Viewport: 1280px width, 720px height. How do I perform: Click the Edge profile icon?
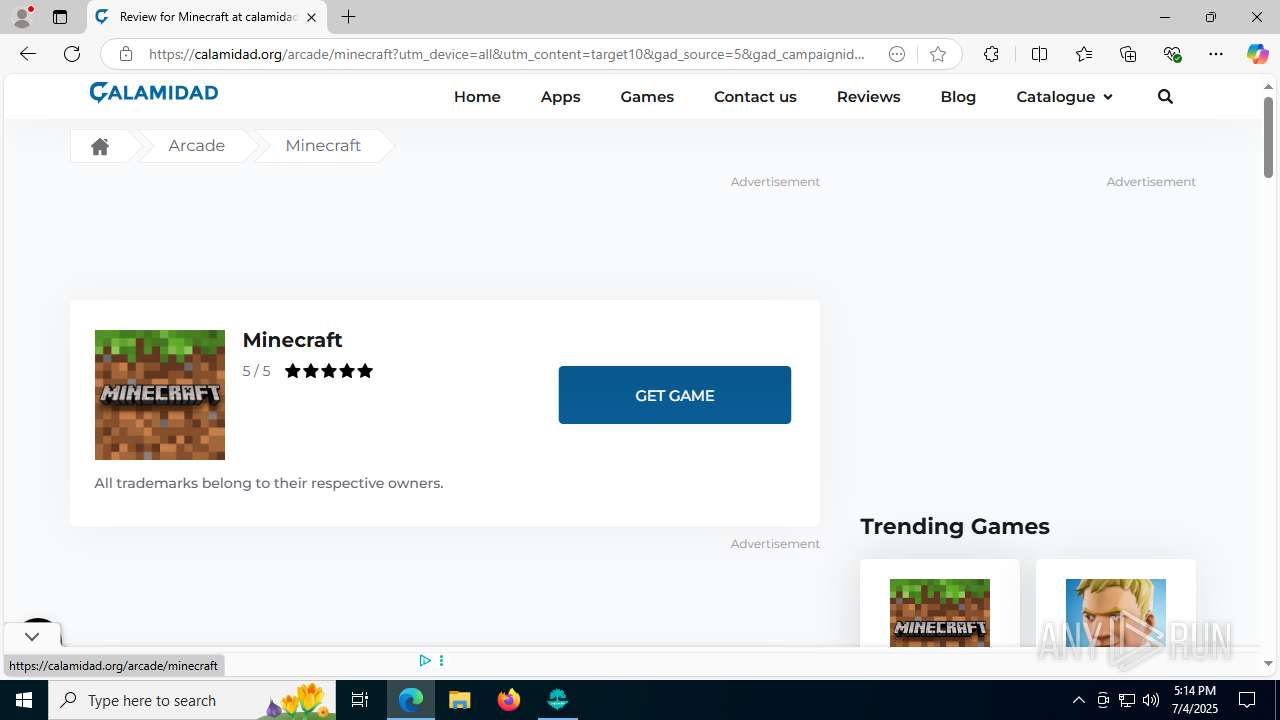(x=22, y=17)
